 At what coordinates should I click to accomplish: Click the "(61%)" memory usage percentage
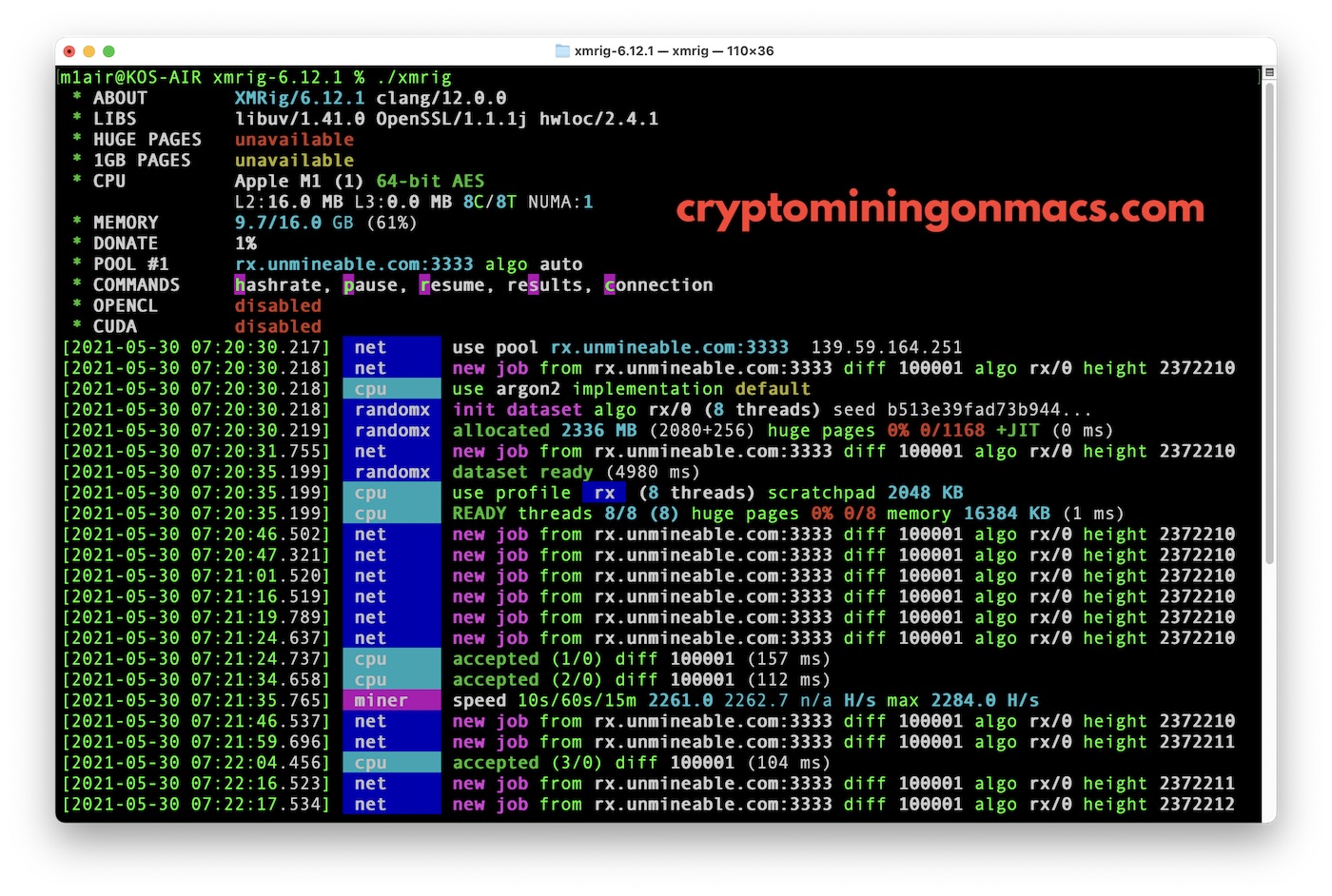click(x=392, y=223)
